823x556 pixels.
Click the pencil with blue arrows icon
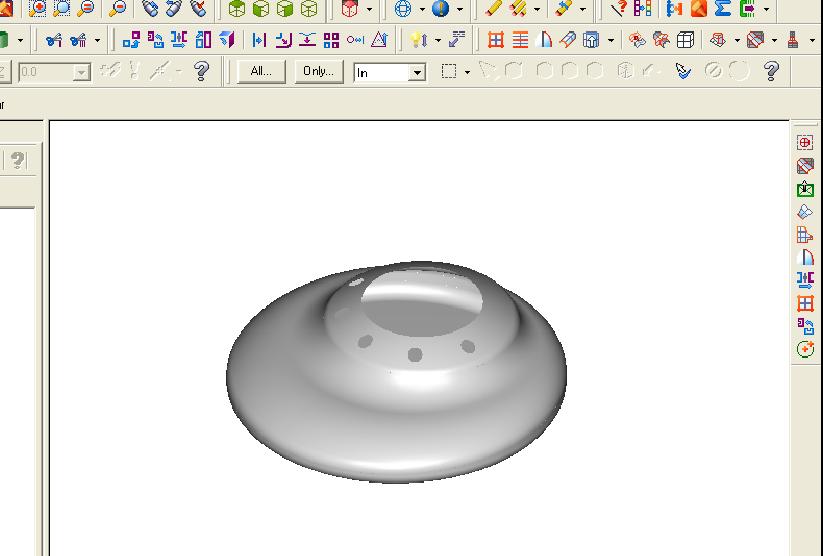(563, 8)
